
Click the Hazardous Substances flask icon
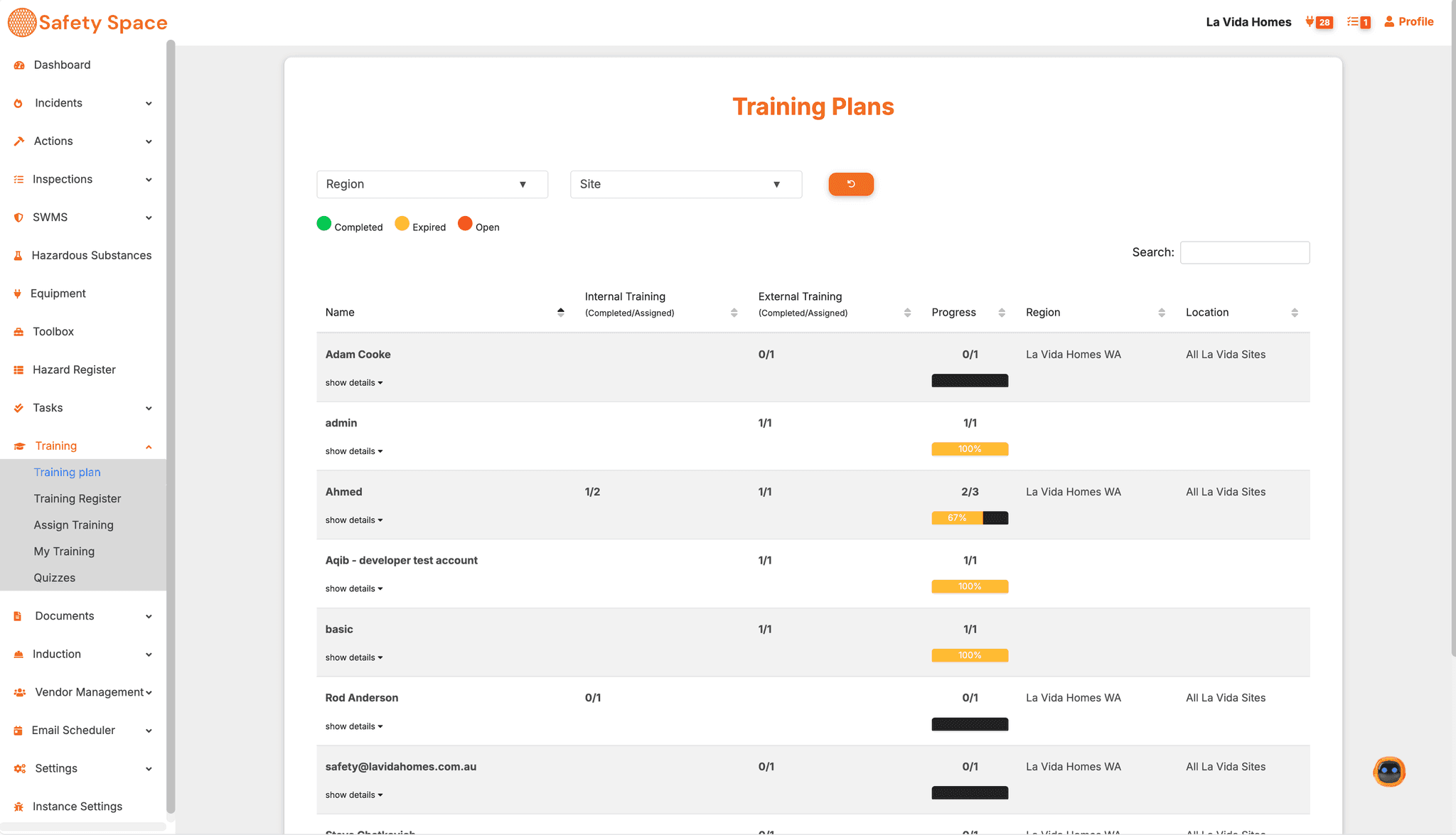pyautogui.click(x=18, y=256)
